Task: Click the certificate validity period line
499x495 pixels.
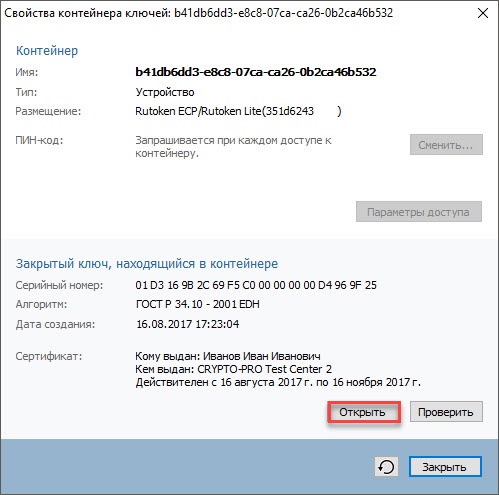Action: [278, 382]
